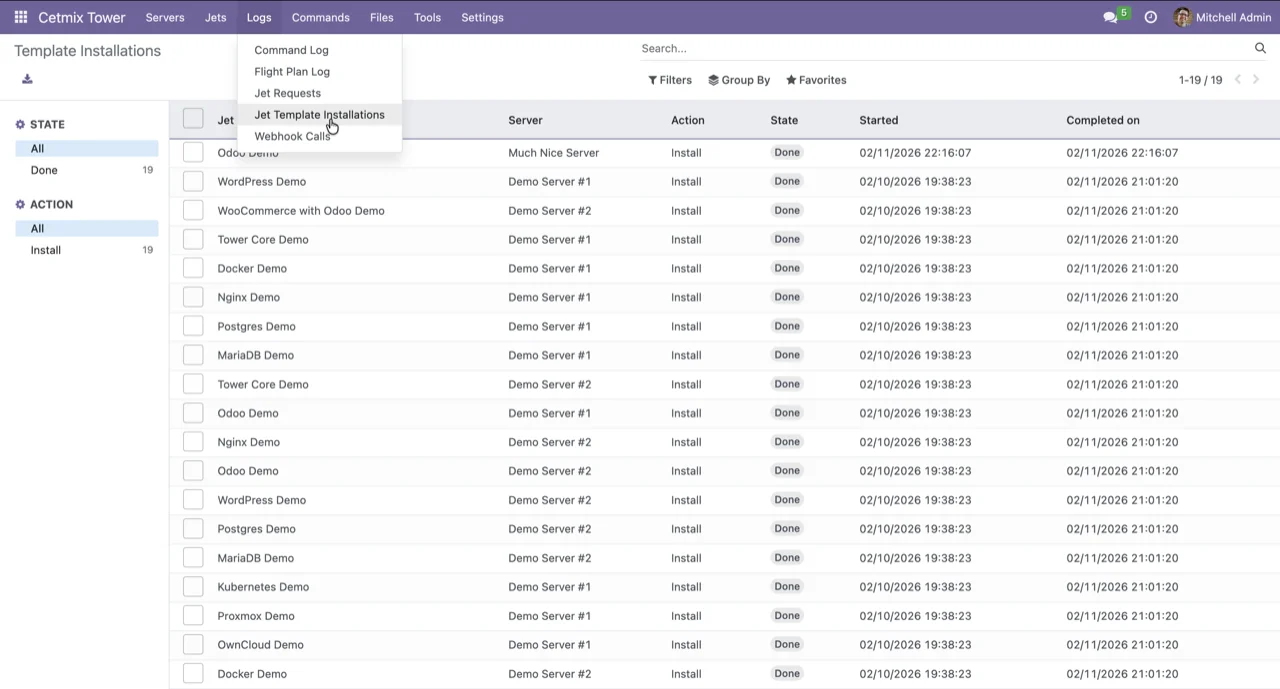
Task: Open the activities clock icon
Action: 1151,17
